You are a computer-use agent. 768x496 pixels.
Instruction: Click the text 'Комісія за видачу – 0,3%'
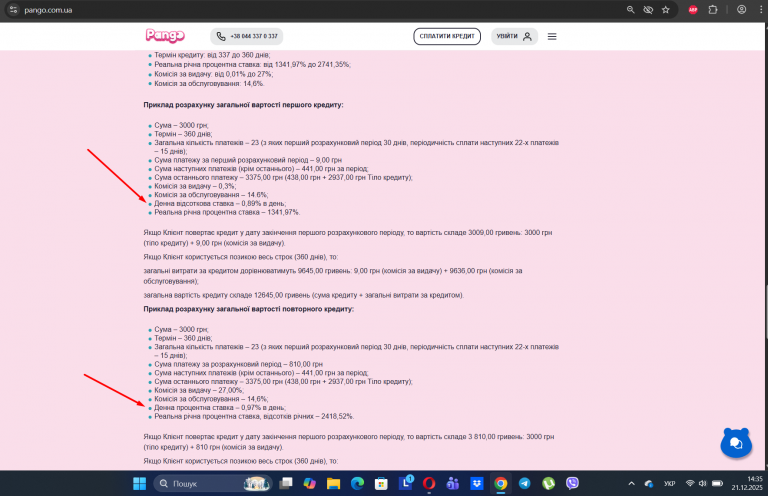194,187
